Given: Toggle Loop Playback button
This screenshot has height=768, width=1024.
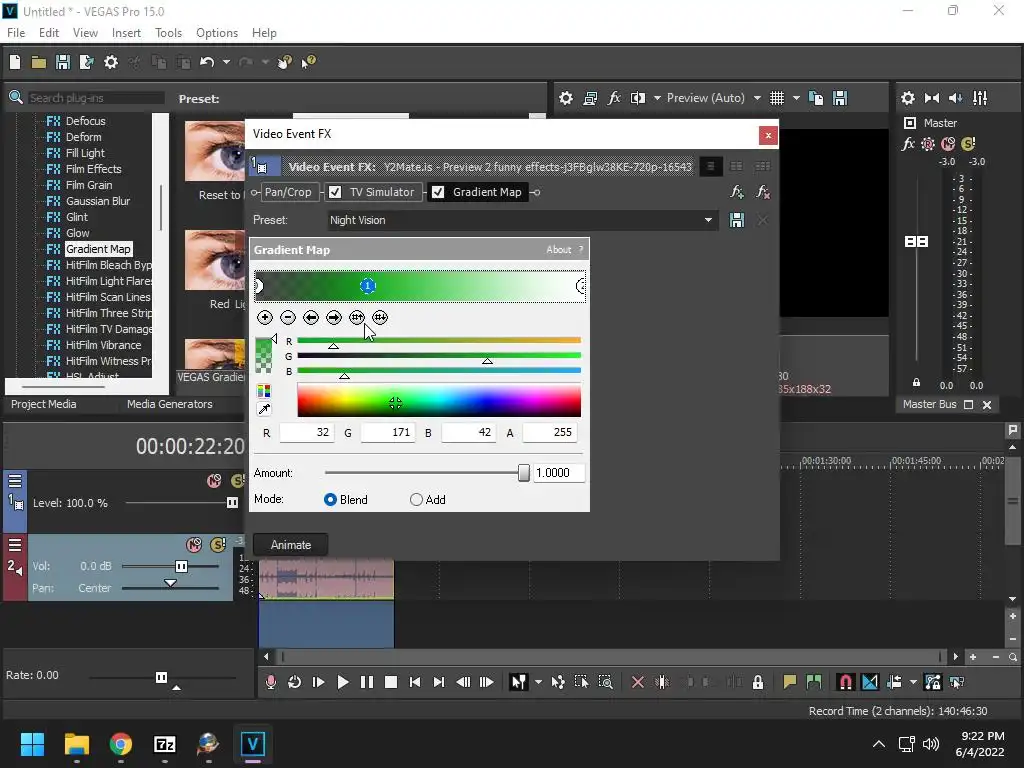Looking at the screenshot, I should click(x=295, y=682).
